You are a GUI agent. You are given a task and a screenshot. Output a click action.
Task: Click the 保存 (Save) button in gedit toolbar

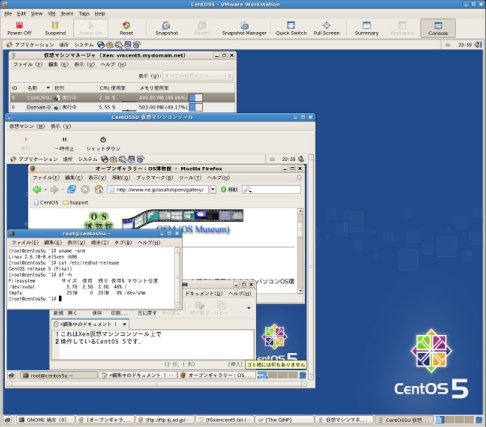point(97,313)
